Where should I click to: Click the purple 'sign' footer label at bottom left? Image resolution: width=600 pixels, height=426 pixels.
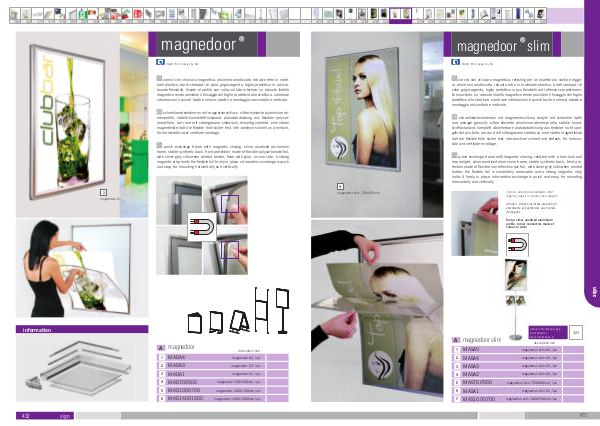pyautogui.click(x=45, y=416)
